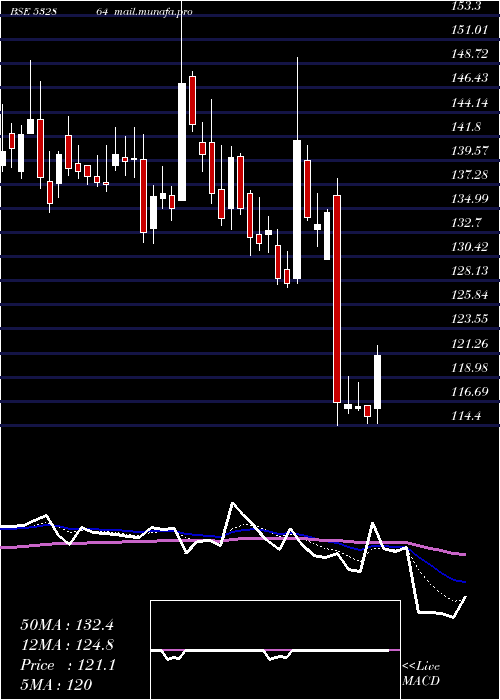Click the 5MA : 120 value
This screenshot has height=700, width=500.
56,685
